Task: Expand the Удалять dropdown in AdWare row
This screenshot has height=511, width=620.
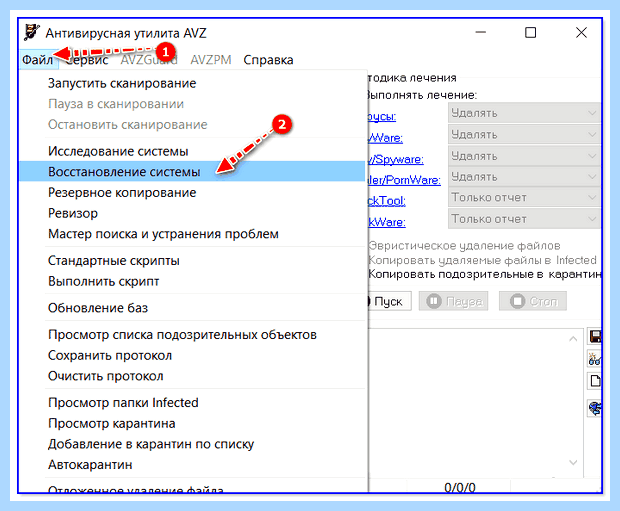Action: point(524,134)
